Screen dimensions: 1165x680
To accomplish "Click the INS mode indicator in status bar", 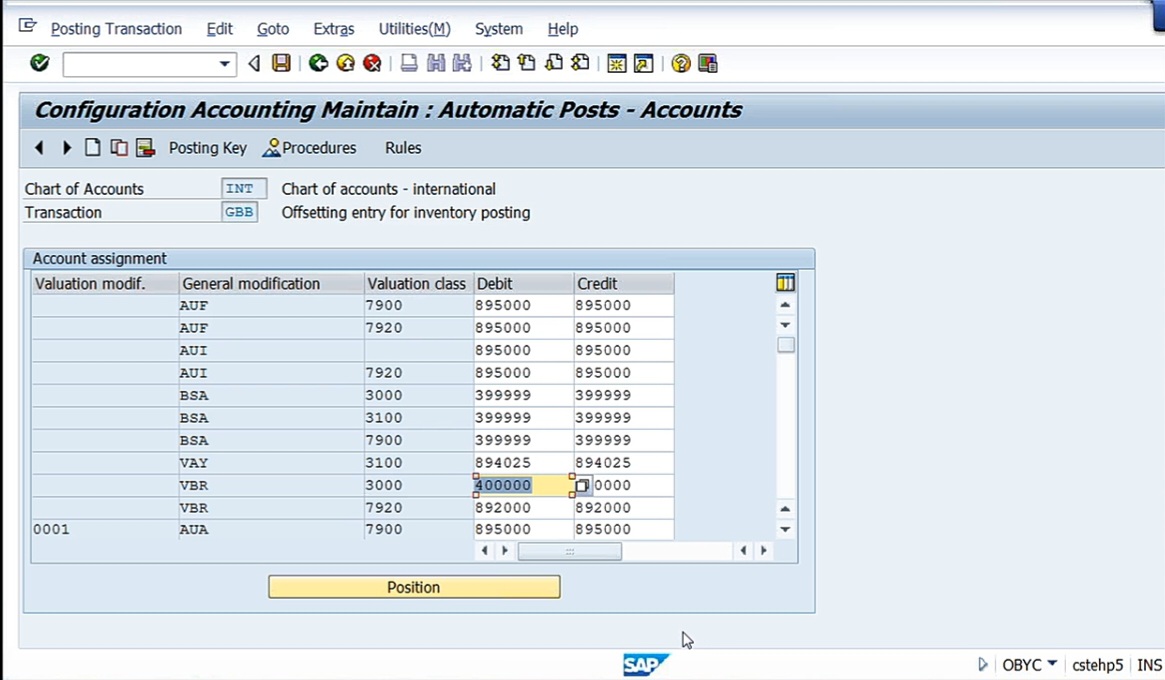I will tap(1149, 665).
